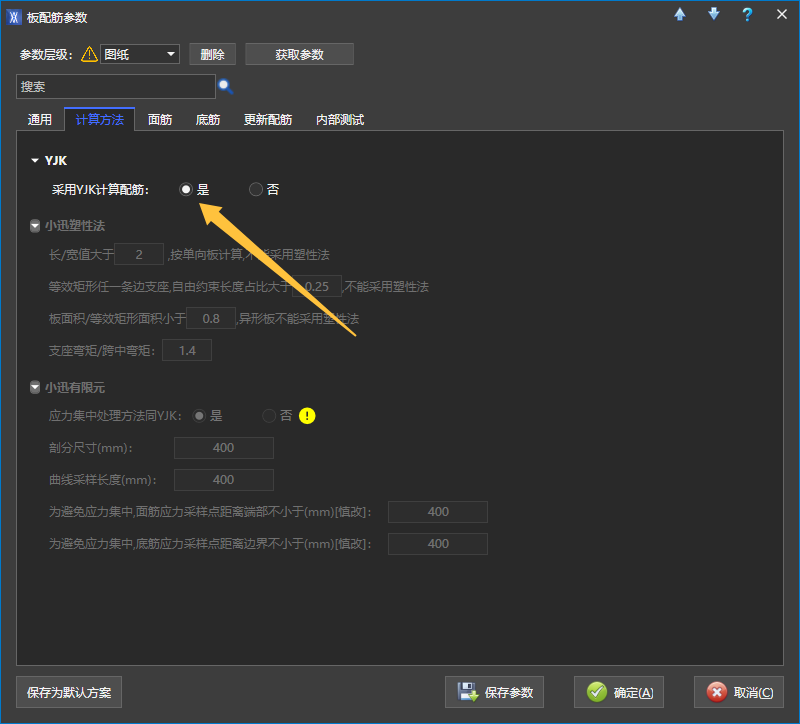Switch to the 面筋 tab

(x=160, y=120)
